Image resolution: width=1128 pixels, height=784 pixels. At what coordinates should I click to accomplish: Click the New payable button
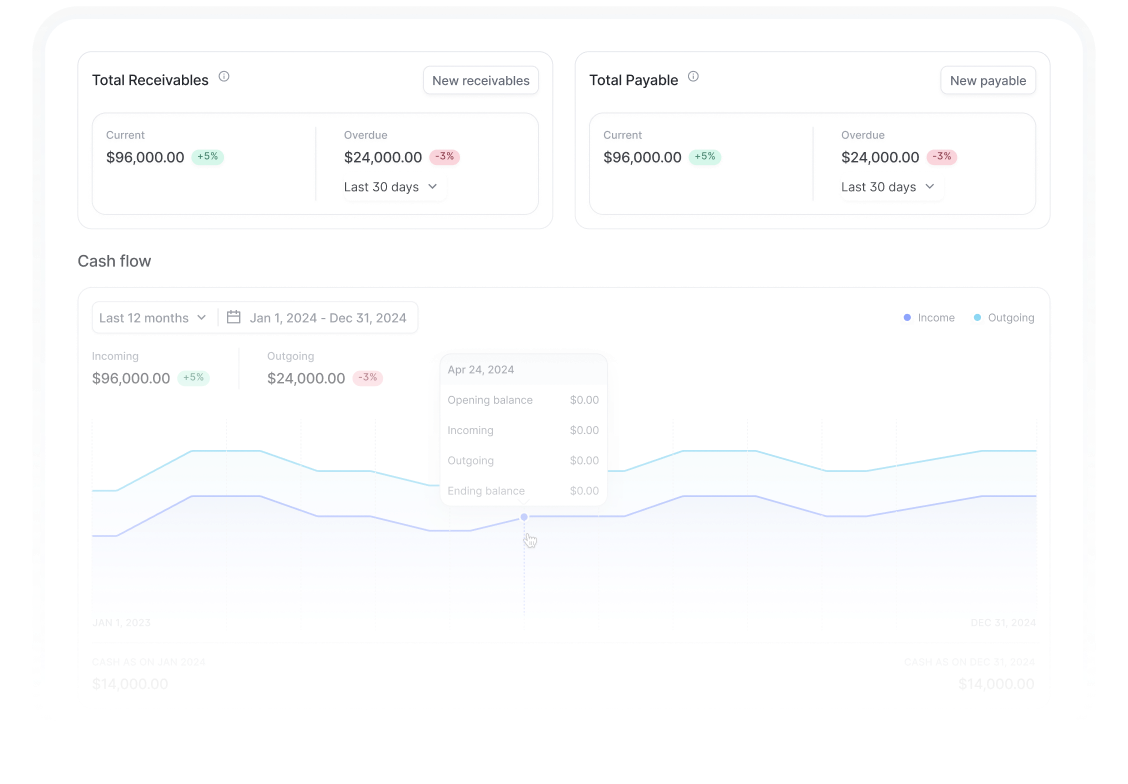(x=988, y=81)
